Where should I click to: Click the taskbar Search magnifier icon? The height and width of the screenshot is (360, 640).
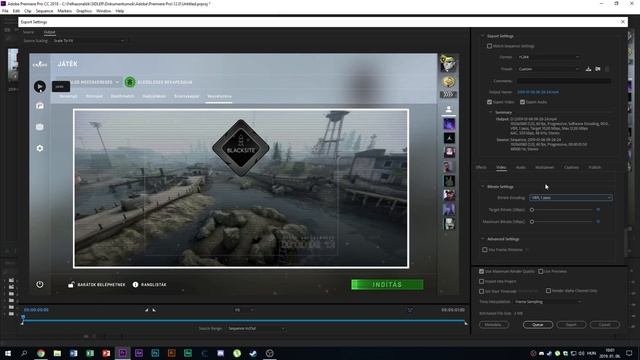pyautogui.click(x=24, y=353)
